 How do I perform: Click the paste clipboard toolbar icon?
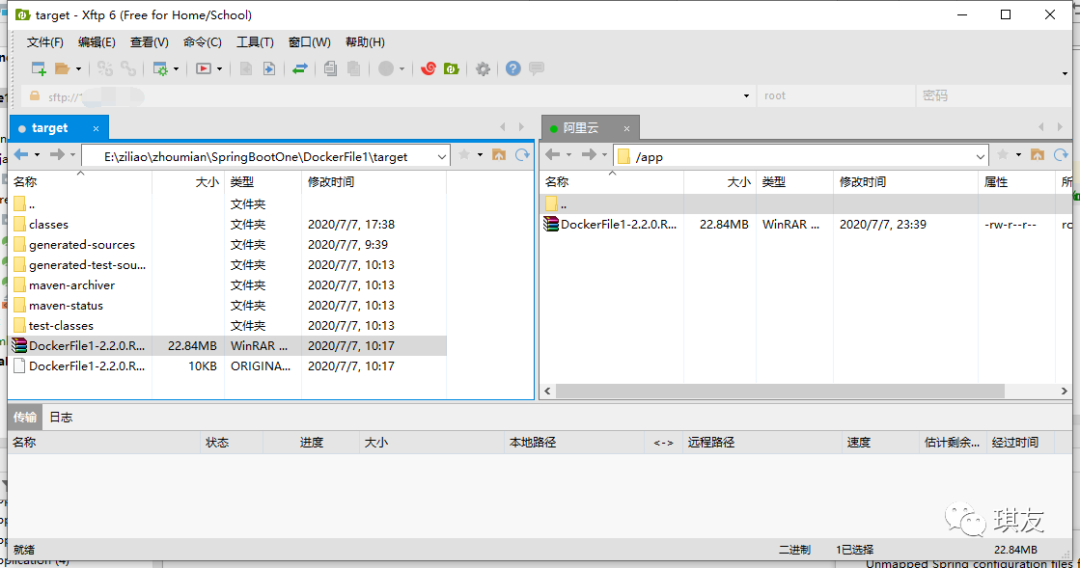click(x=354, y=68)
